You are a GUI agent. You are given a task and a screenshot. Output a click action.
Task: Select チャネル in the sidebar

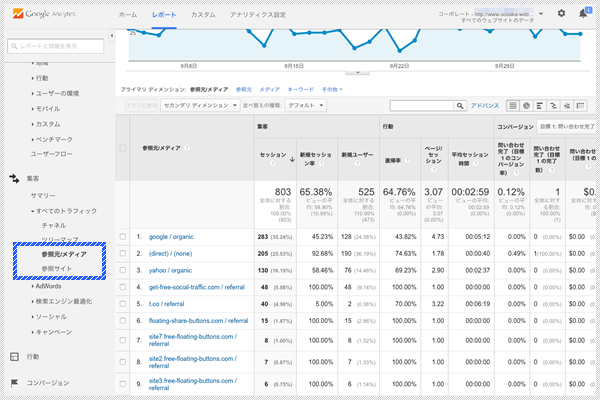point(54,225)
